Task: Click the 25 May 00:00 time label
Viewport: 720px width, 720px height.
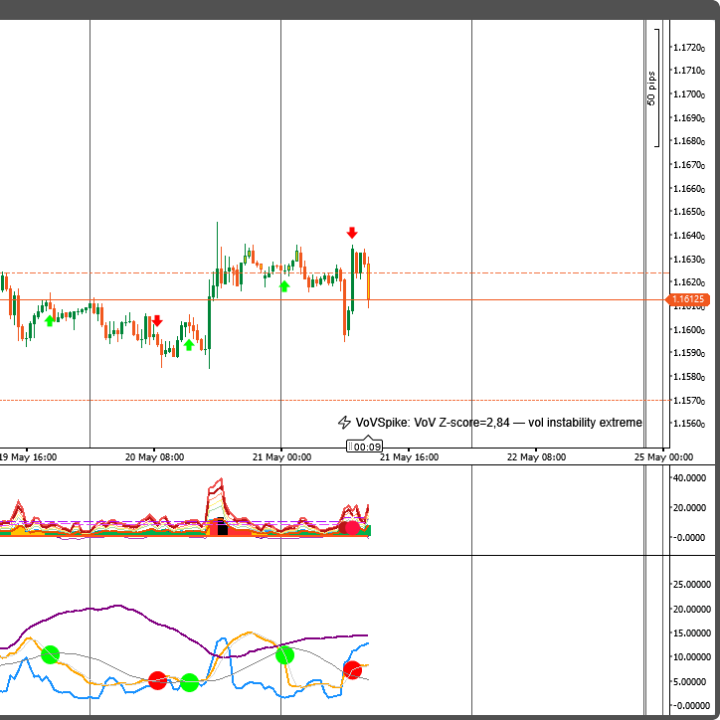Action: point(664,457)
